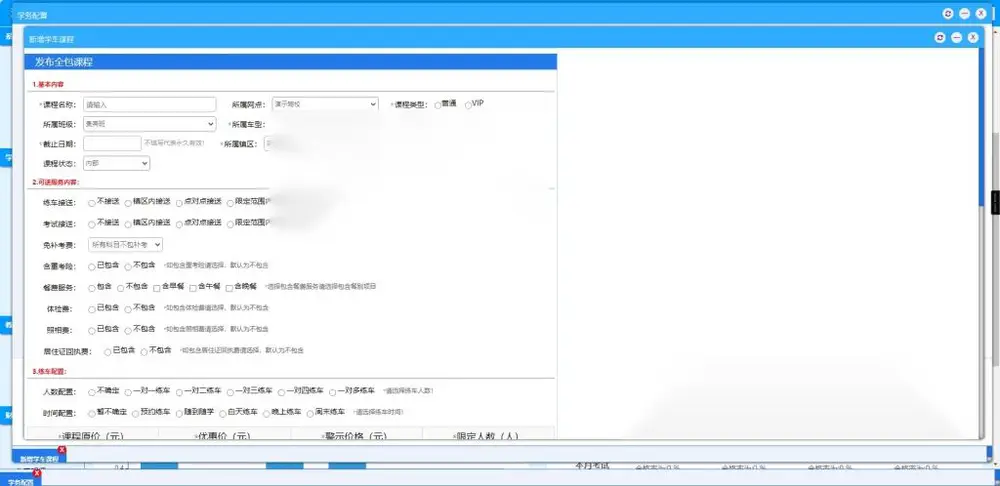Select 普通 as 课程类型
Viewport: 1000px width, 486px height.
tap(438, 105)
